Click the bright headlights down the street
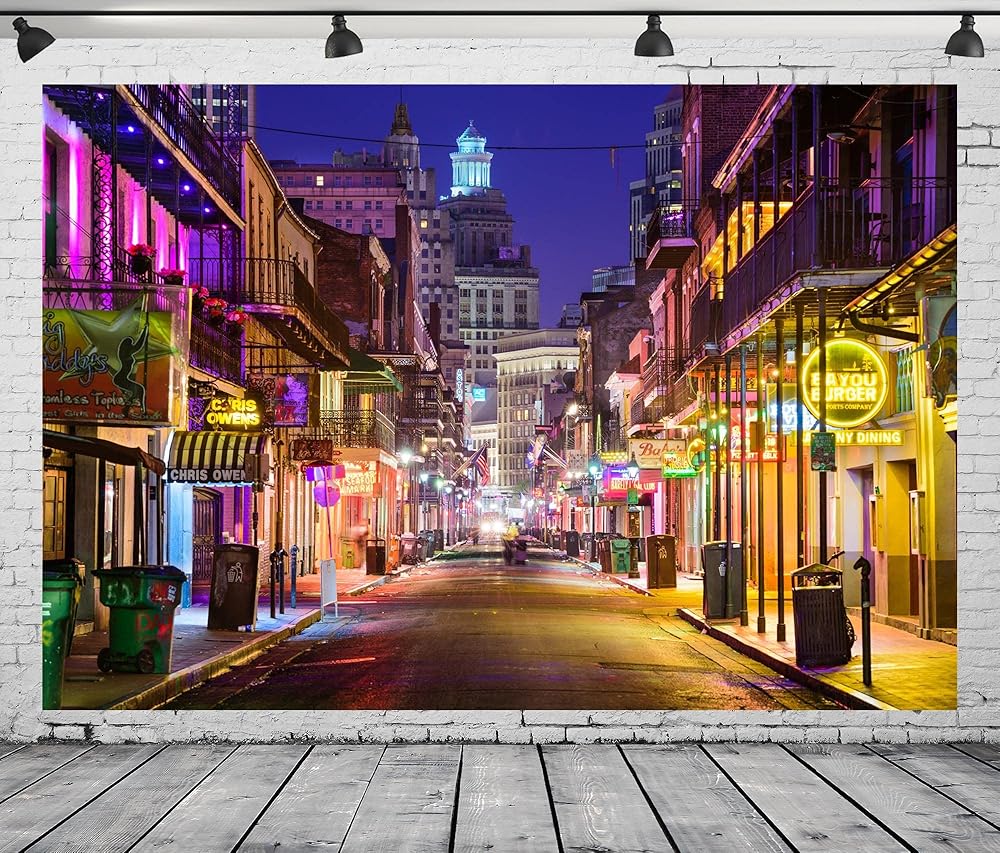This screenshot has width=1000, height=853. pyautogui.click(x=493, y=524)
